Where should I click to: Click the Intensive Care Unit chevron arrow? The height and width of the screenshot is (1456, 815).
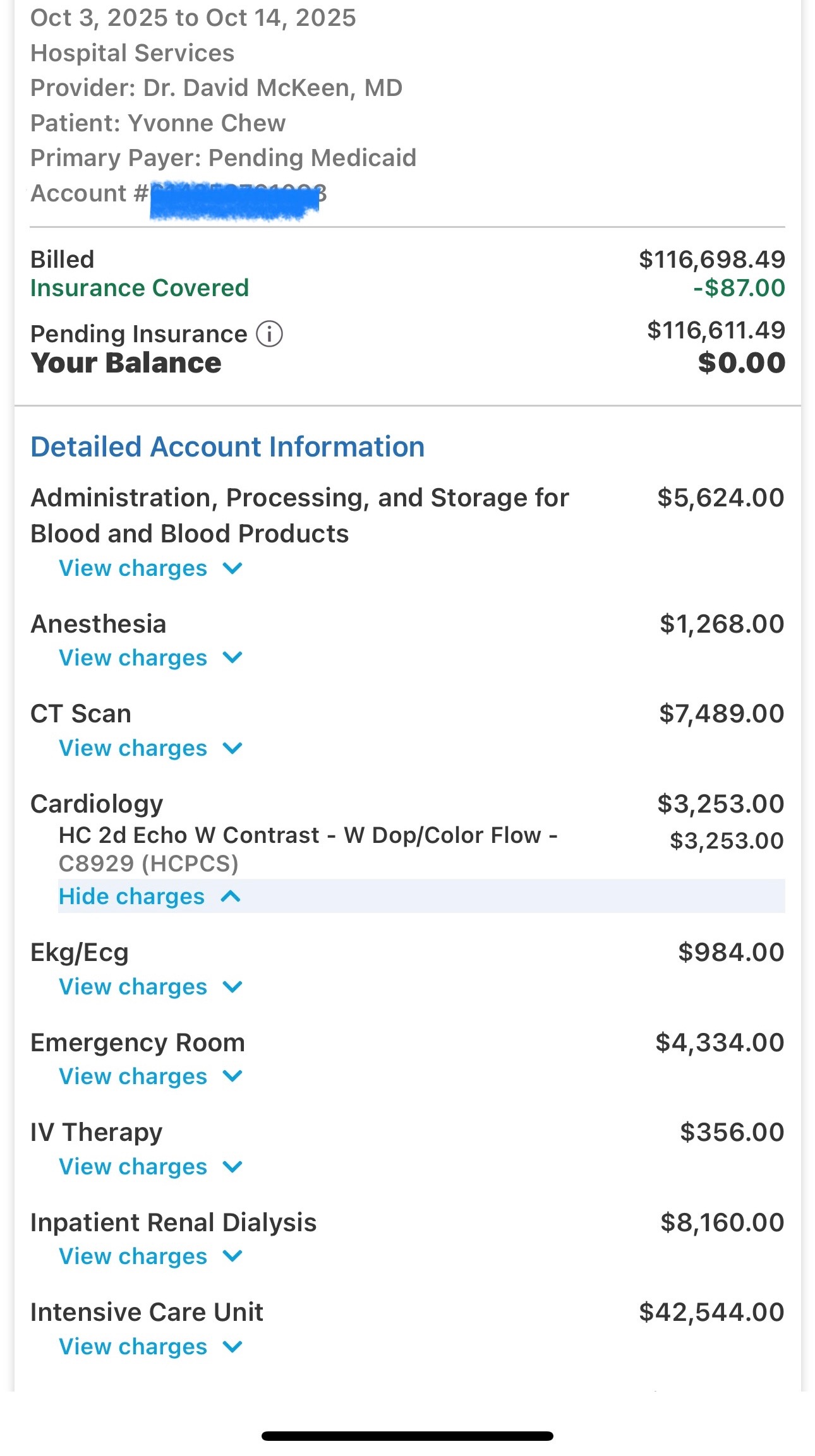tap(233, 1347)
